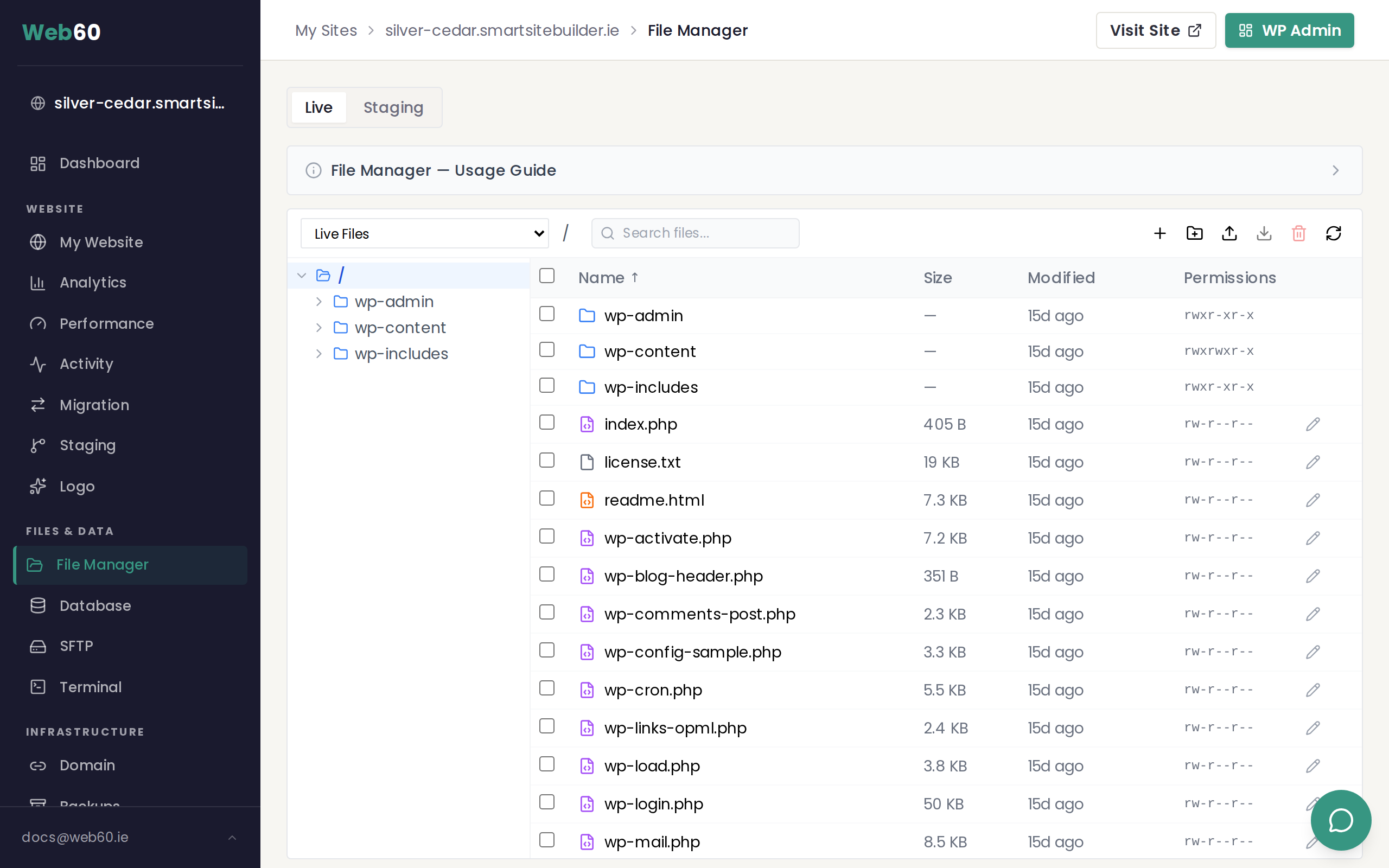The image size is (1389, 868).
Task: Click the add new file plus icon
Action: point(1159,233)
